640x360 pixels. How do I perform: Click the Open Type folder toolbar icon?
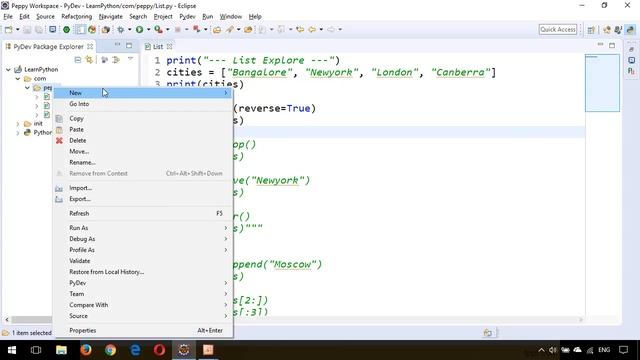pyautogui.click(x=217, y=29)
